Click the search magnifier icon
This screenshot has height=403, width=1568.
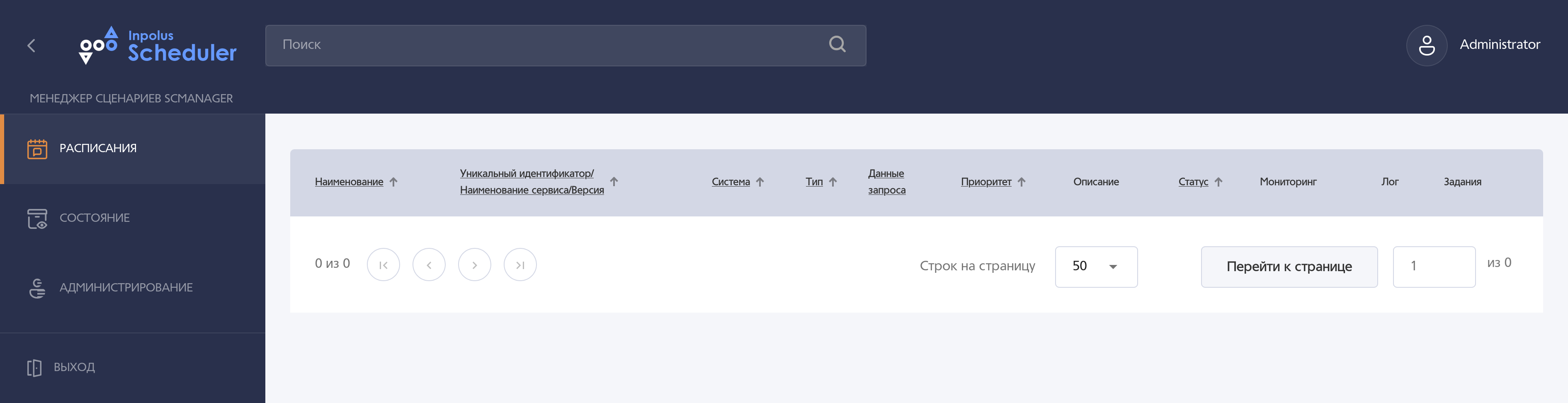click(x=837, y=44)
